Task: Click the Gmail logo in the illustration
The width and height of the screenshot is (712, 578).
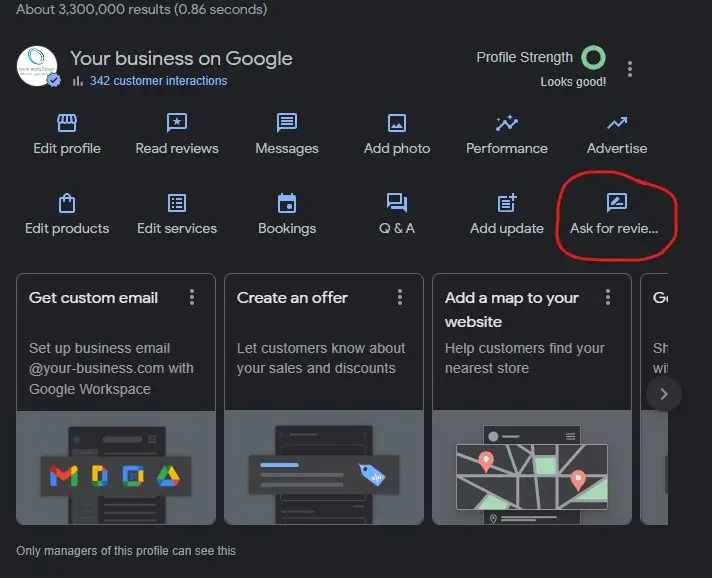Action: (64, 476)
